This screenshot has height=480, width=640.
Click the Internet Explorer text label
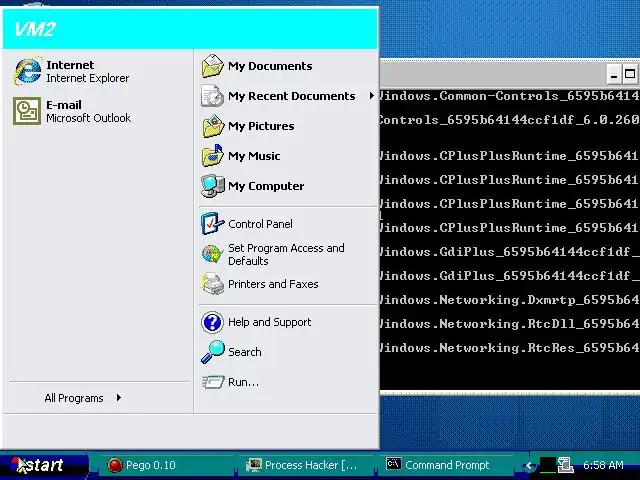tap(87, 78)
